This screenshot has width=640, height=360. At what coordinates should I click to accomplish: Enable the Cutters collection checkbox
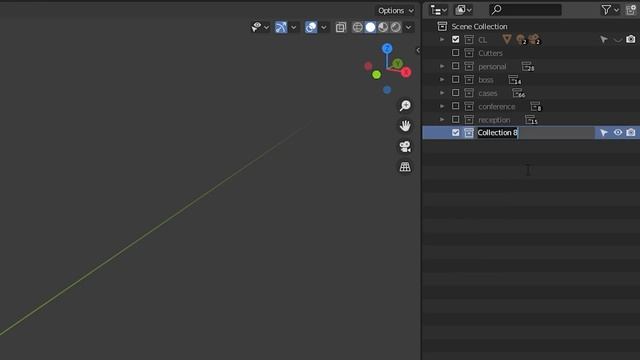(x=456, y=53)
